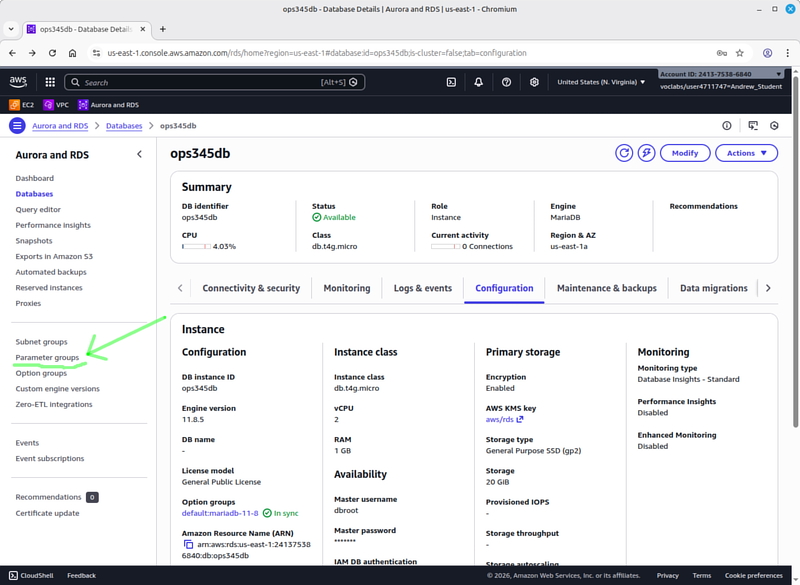Open the settings gear in top bar
Image resolution: width=800 pixels, height=585 pixels.
(x=535, y=82)
